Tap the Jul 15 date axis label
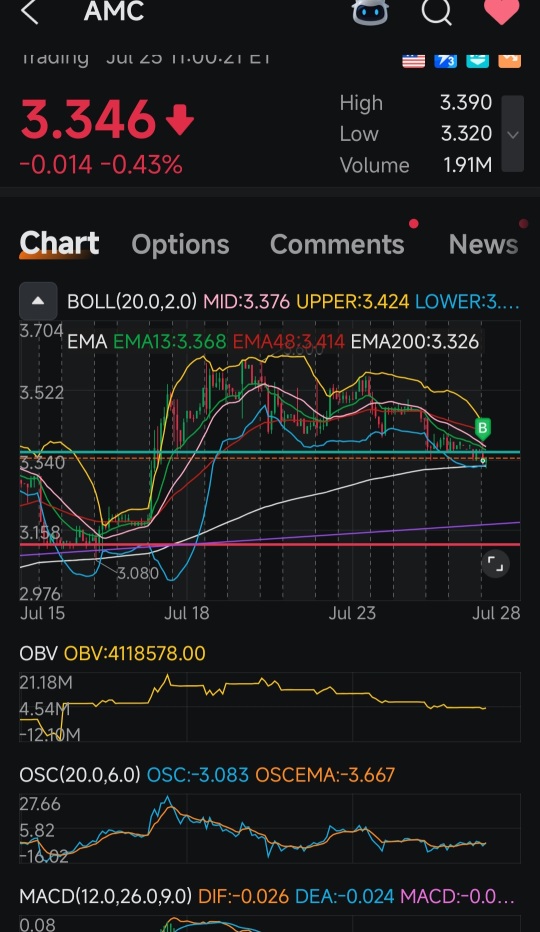This screenshot has height=932, width=540. (x=42, y=613)
